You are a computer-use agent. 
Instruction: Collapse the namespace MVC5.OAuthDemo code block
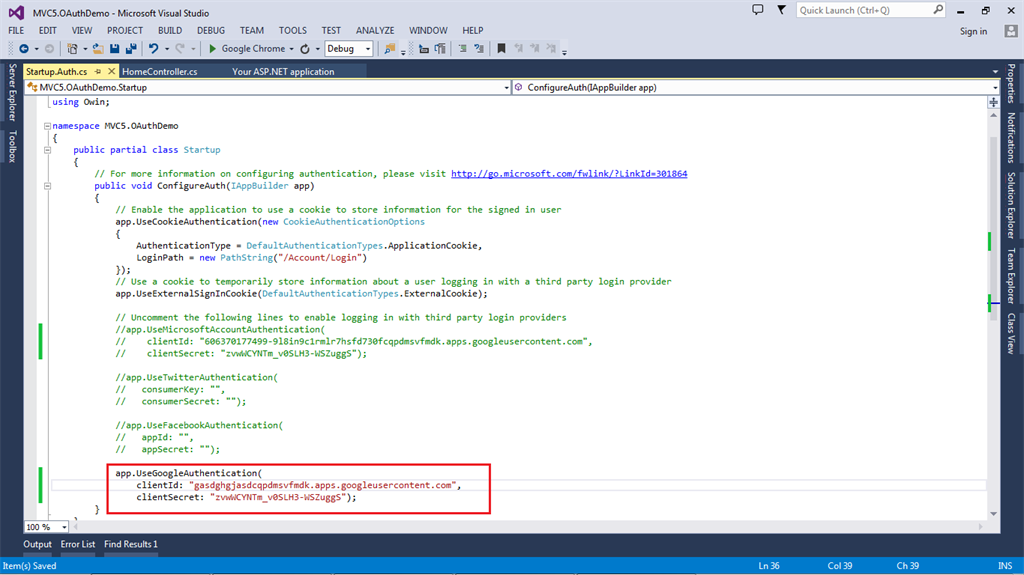47,127
